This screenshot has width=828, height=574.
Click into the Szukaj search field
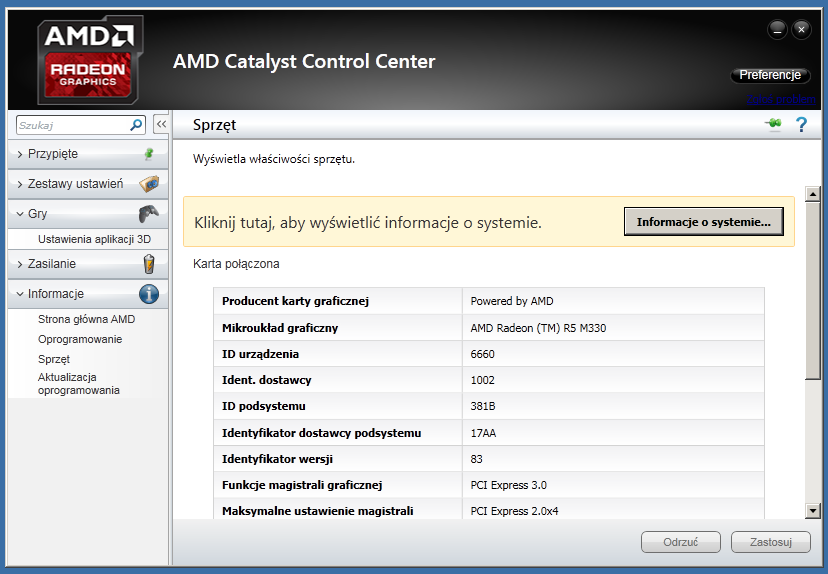tap(72, 126)
